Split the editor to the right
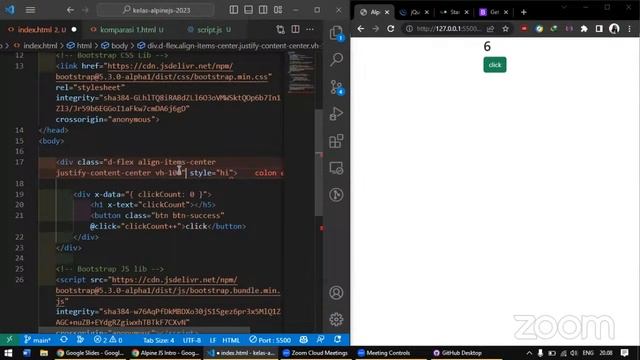640x360 pixels. 295,29
